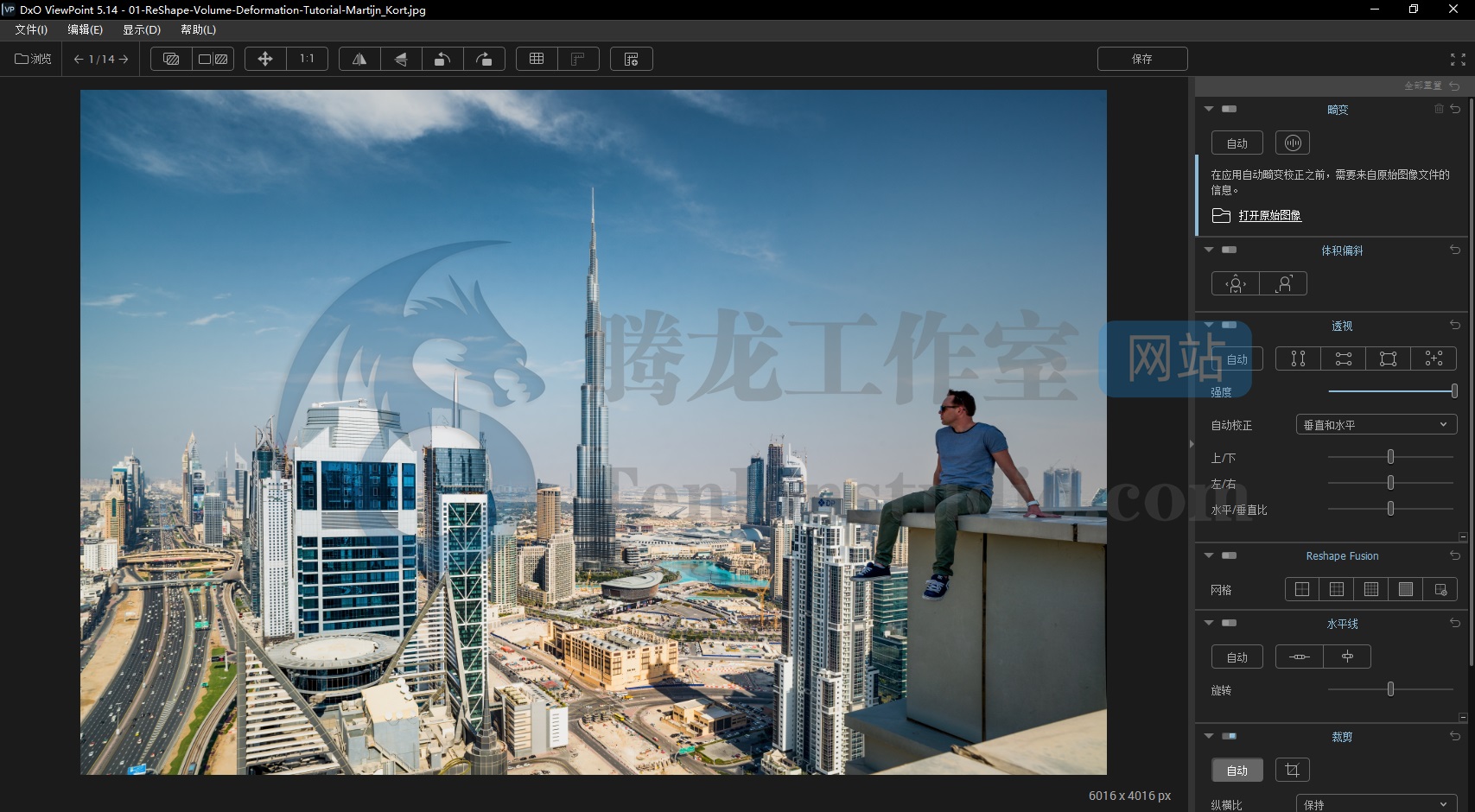Toggle the 水平线 correction switch
The image size is (1475, 812).
coord(1229,623)
